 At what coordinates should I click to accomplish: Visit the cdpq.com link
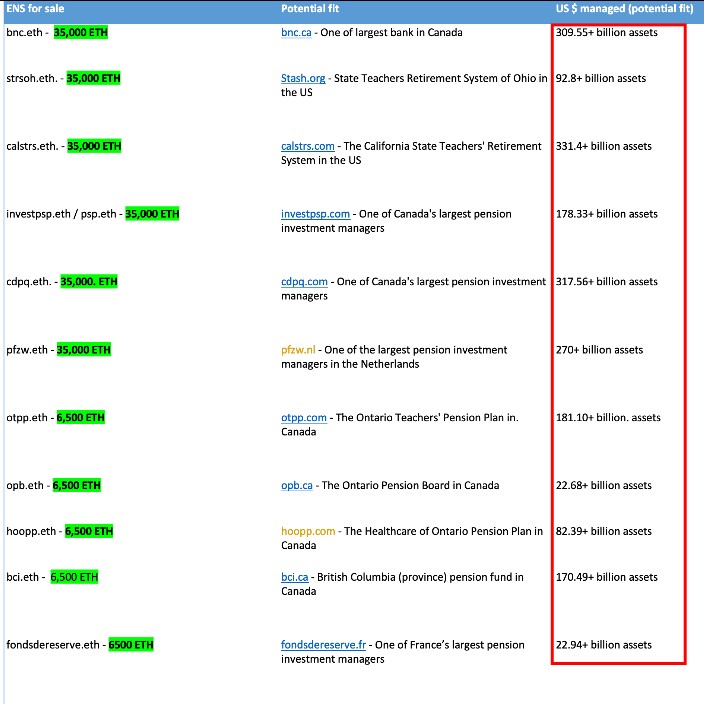pos(304,282)
